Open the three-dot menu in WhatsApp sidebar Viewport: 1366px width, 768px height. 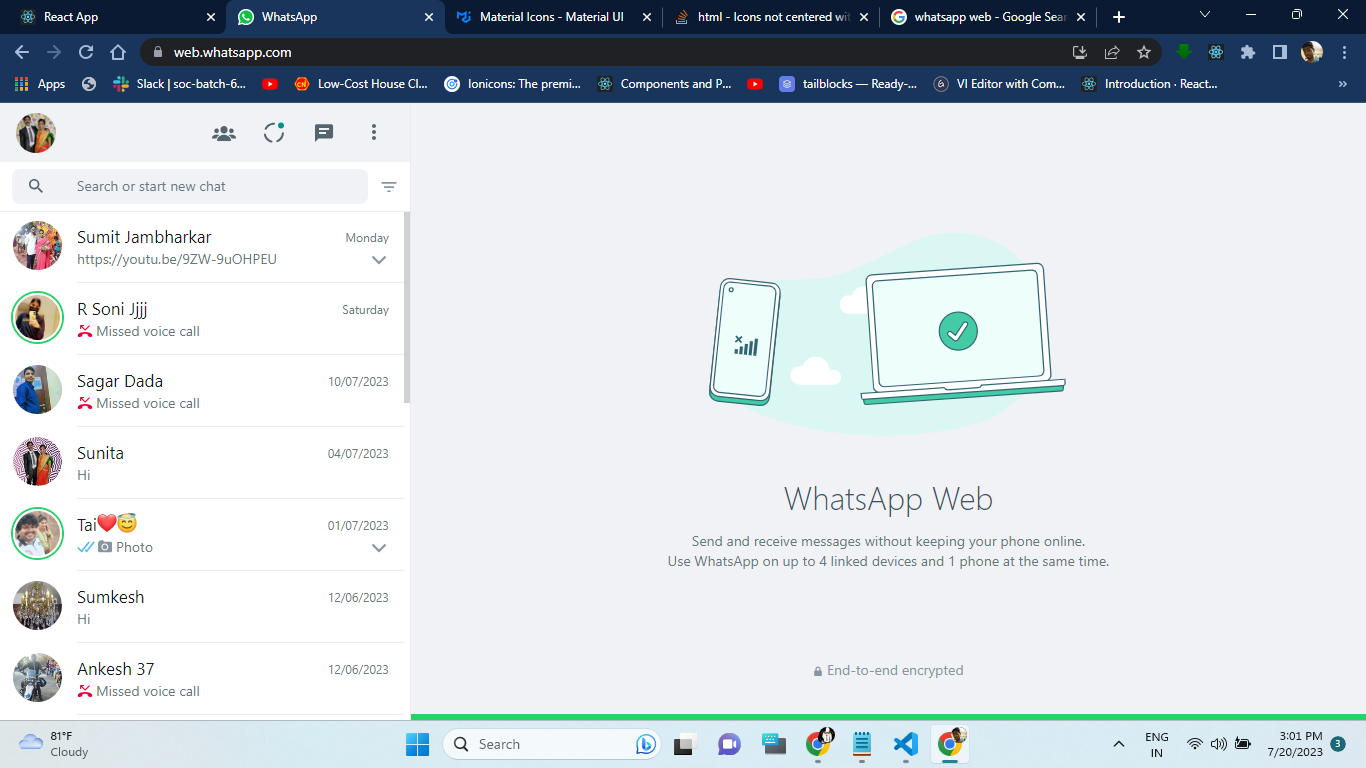(374, 132)
